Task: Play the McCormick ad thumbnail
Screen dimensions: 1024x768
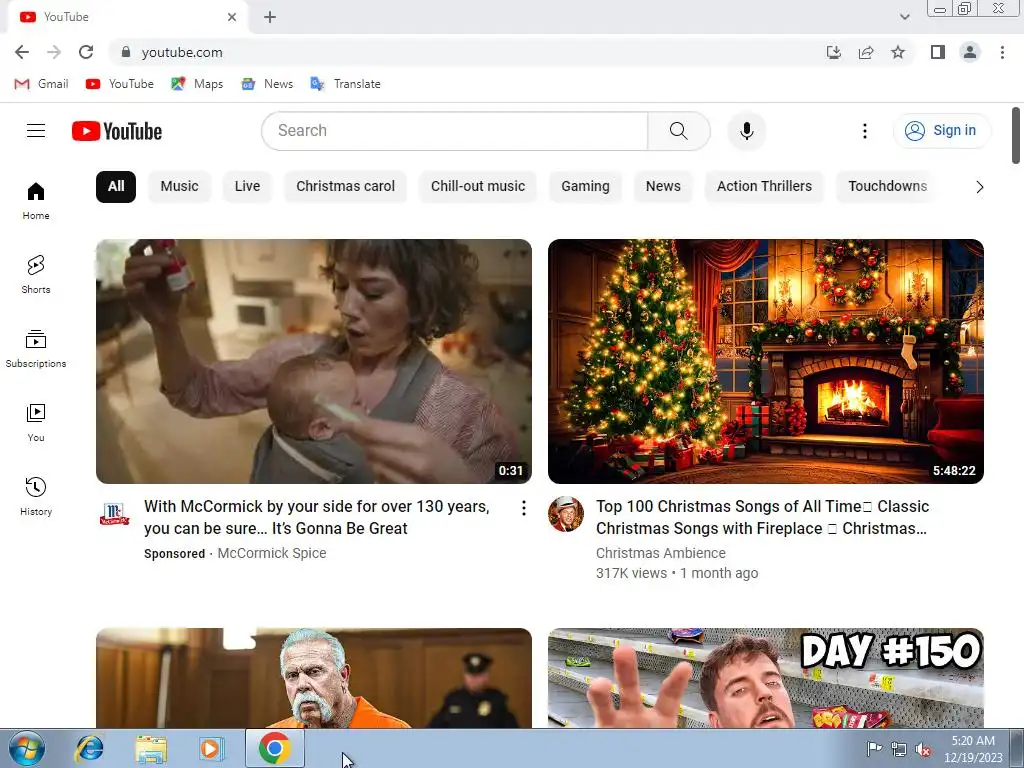Action: (x=313, y=361)
